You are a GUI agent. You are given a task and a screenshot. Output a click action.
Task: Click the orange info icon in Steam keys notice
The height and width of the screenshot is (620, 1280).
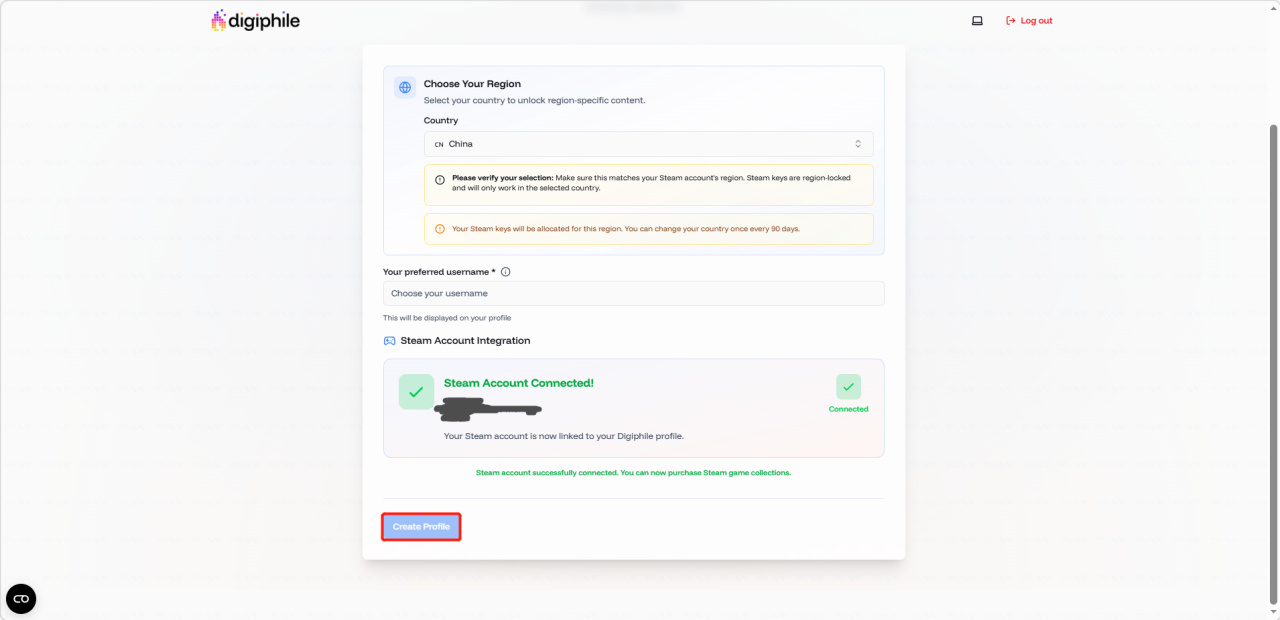(x=440, y=229)
